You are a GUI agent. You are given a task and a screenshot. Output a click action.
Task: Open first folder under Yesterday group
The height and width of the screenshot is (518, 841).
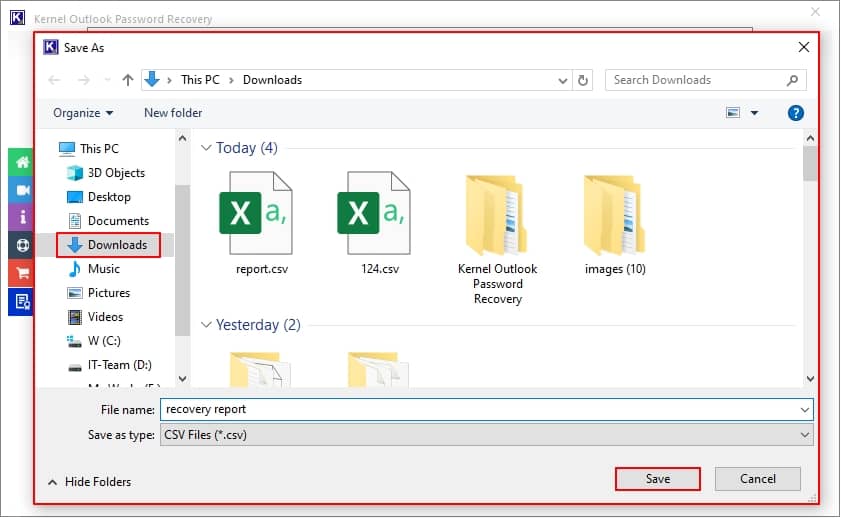(260, 369)
